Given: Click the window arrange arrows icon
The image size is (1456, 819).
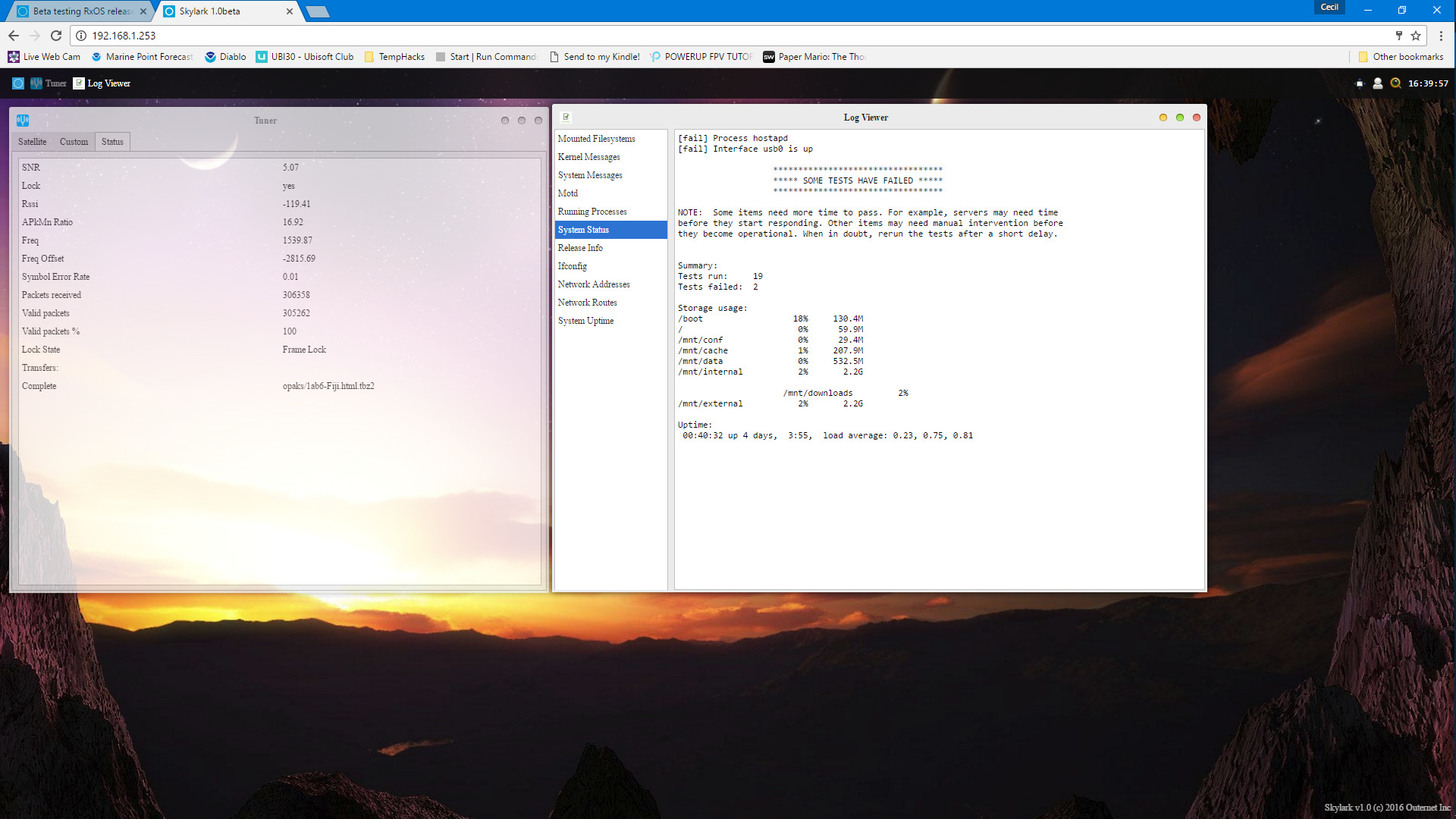Looking at the screenshot, I should tap(1360, 83).
